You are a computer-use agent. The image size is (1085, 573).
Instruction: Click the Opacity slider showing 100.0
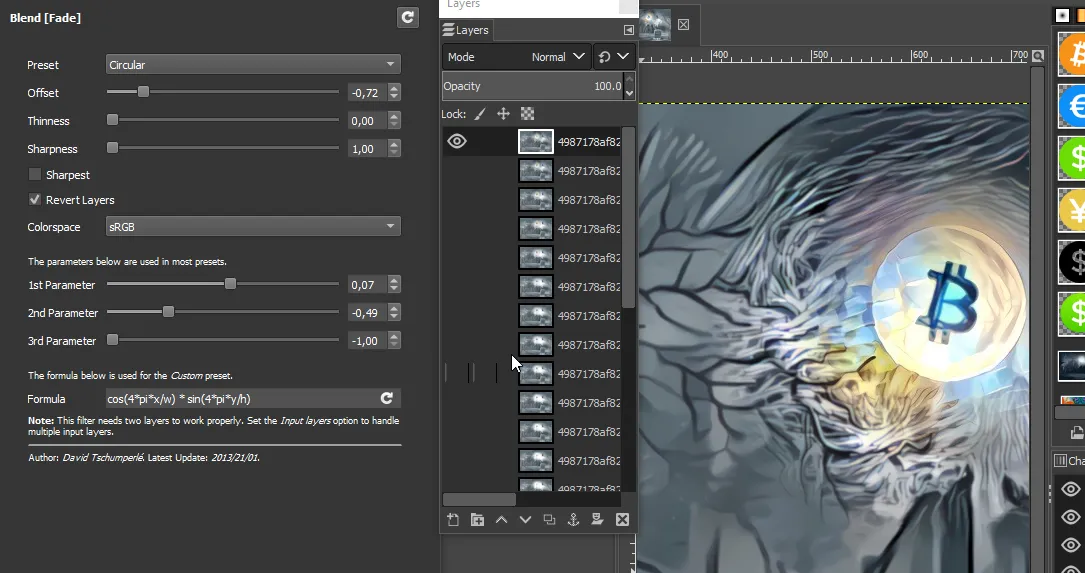[534, 87]
